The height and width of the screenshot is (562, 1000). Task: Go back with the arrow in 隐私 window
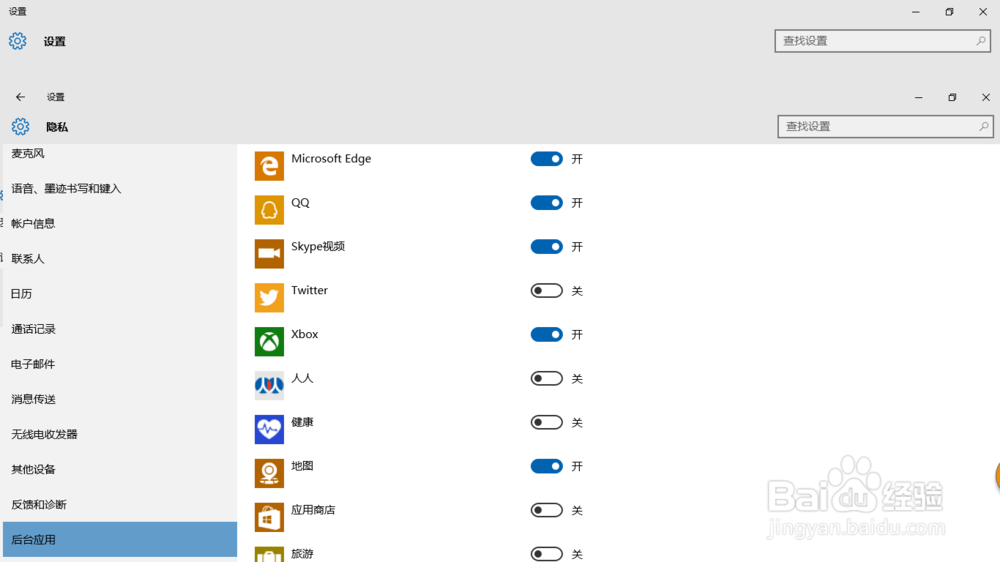click(20, 97)
